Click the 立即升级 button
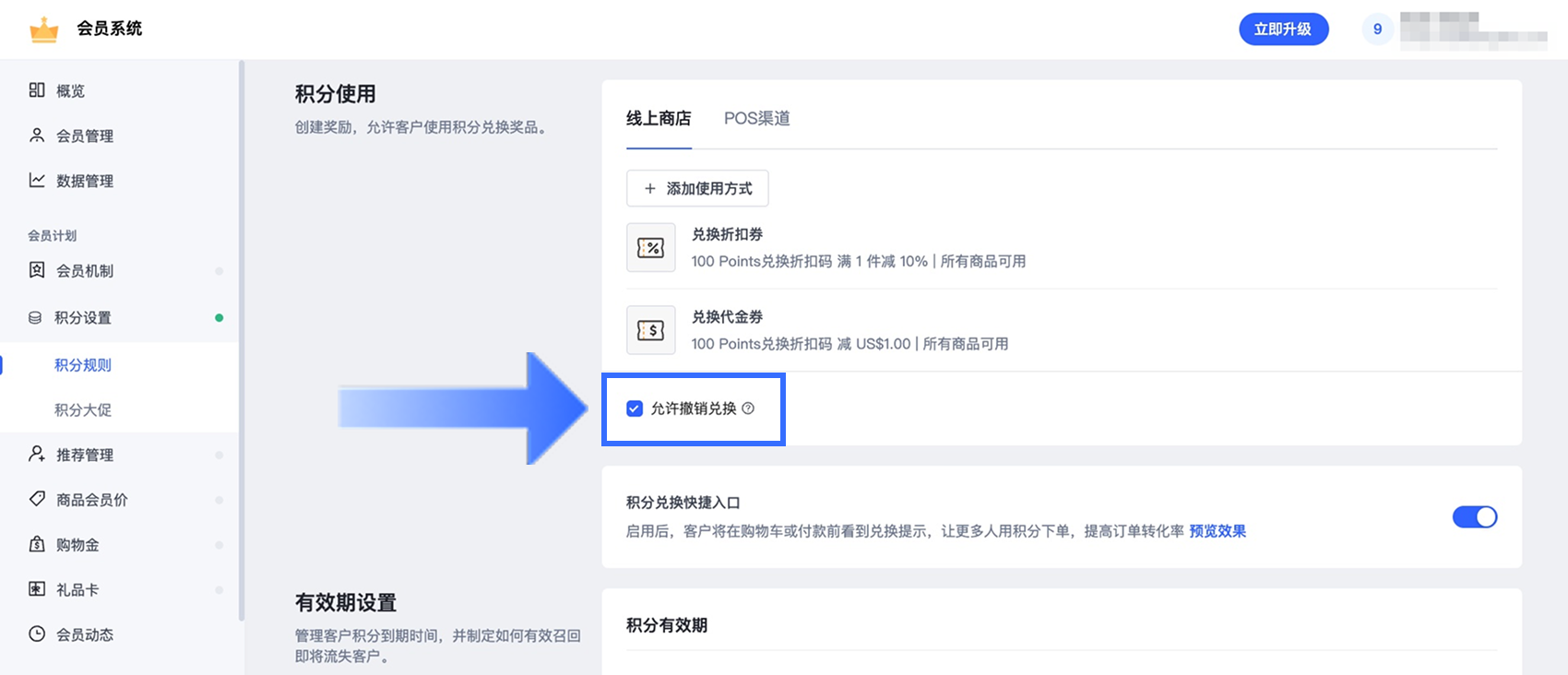This screenshot has width=1568, height=675. 1283,30
